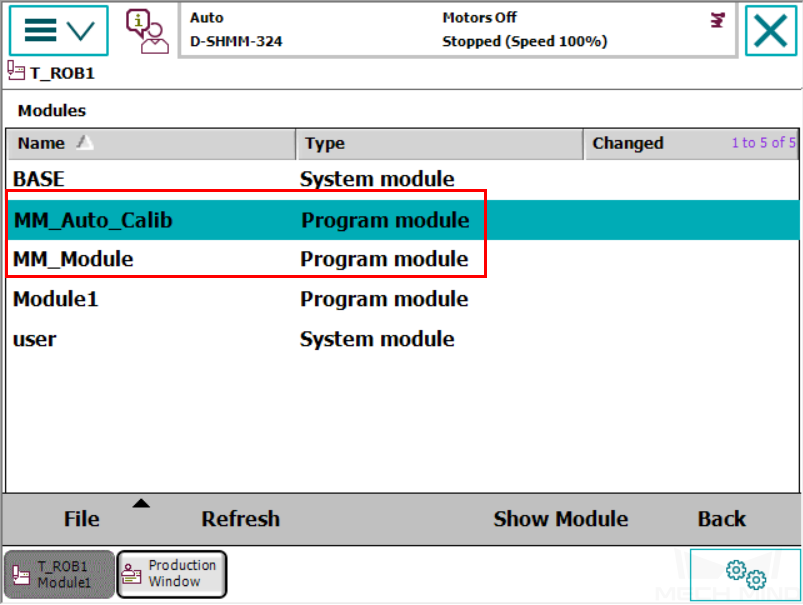Open the operator info window icon
The image size is (803, 605).
(147, 31)
